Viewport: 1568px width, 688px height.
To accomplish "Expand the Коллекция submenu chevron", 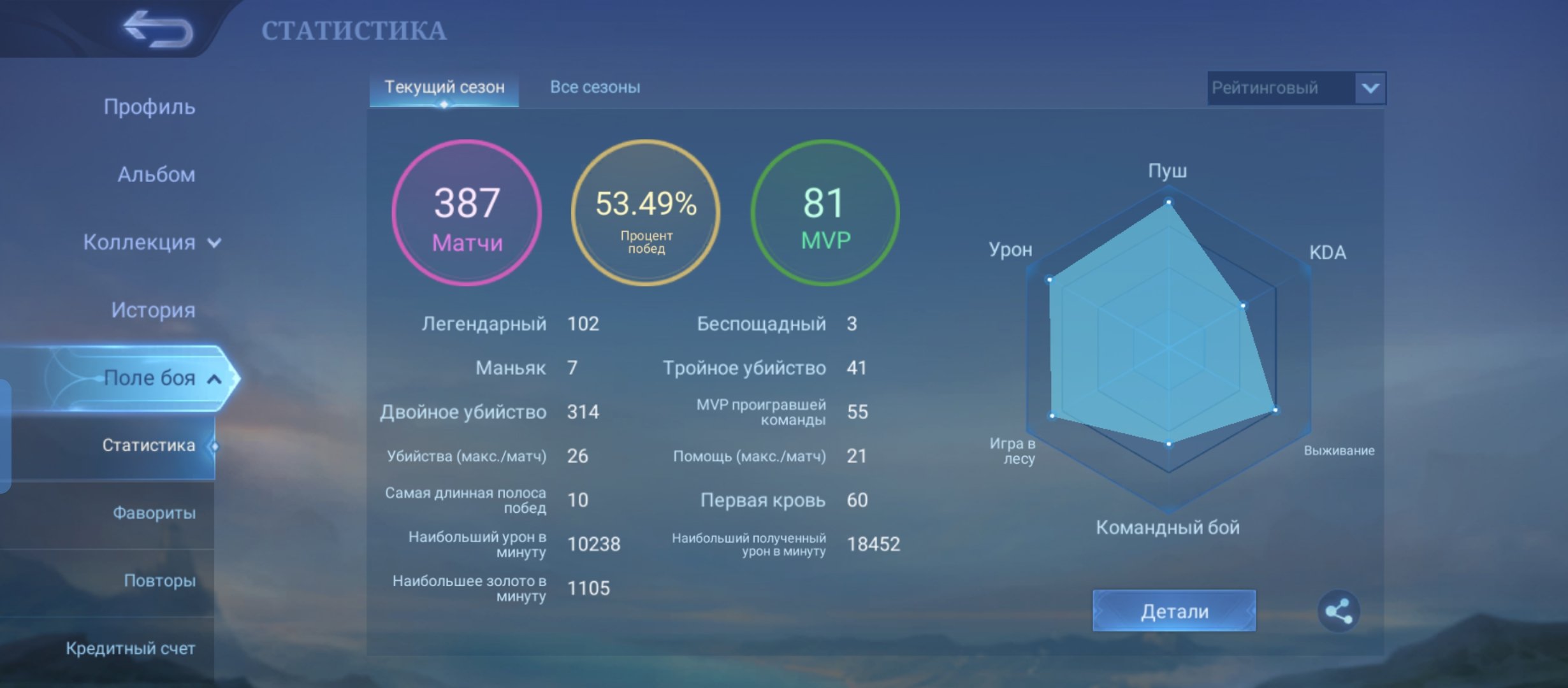I will (x=215, y=243).
